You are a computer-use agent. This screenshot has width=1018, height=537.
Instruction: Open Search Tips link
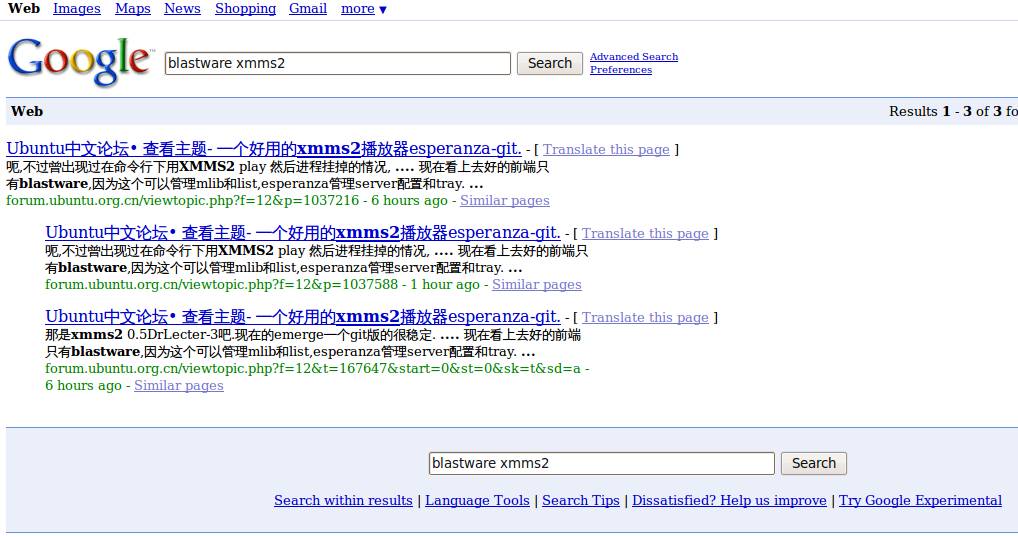pos(580,501)
